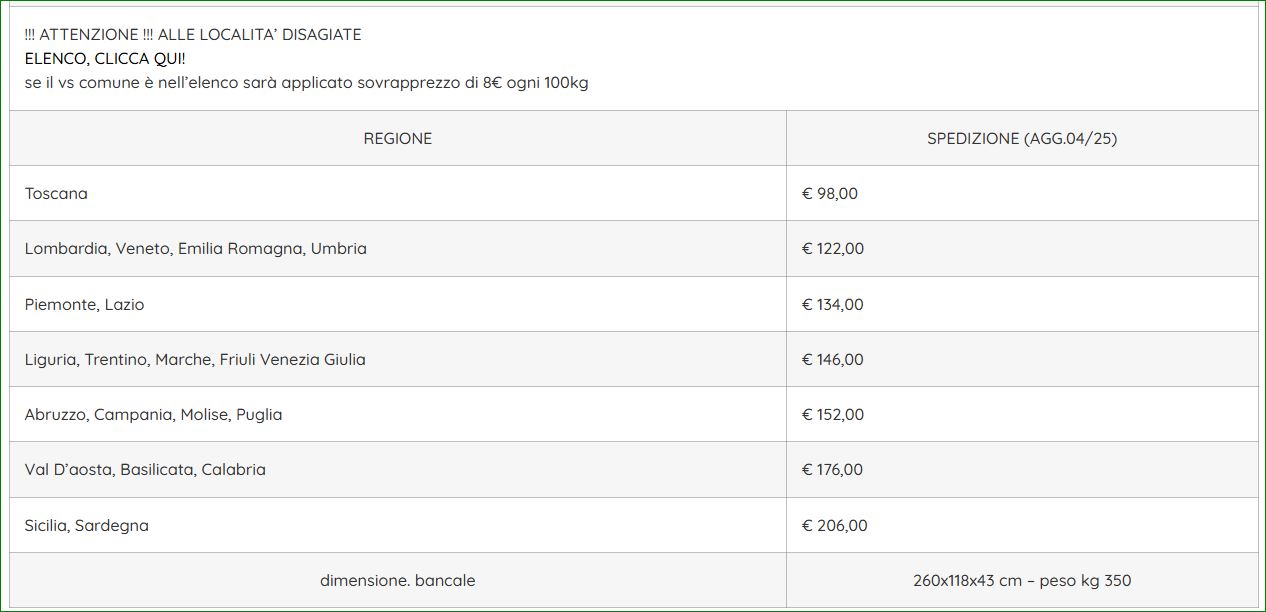This screenshot has height=612, width=1266.
Task: Select the Val D'aosta, Basilicata, Calabria cell
Action: pos(398,469)
